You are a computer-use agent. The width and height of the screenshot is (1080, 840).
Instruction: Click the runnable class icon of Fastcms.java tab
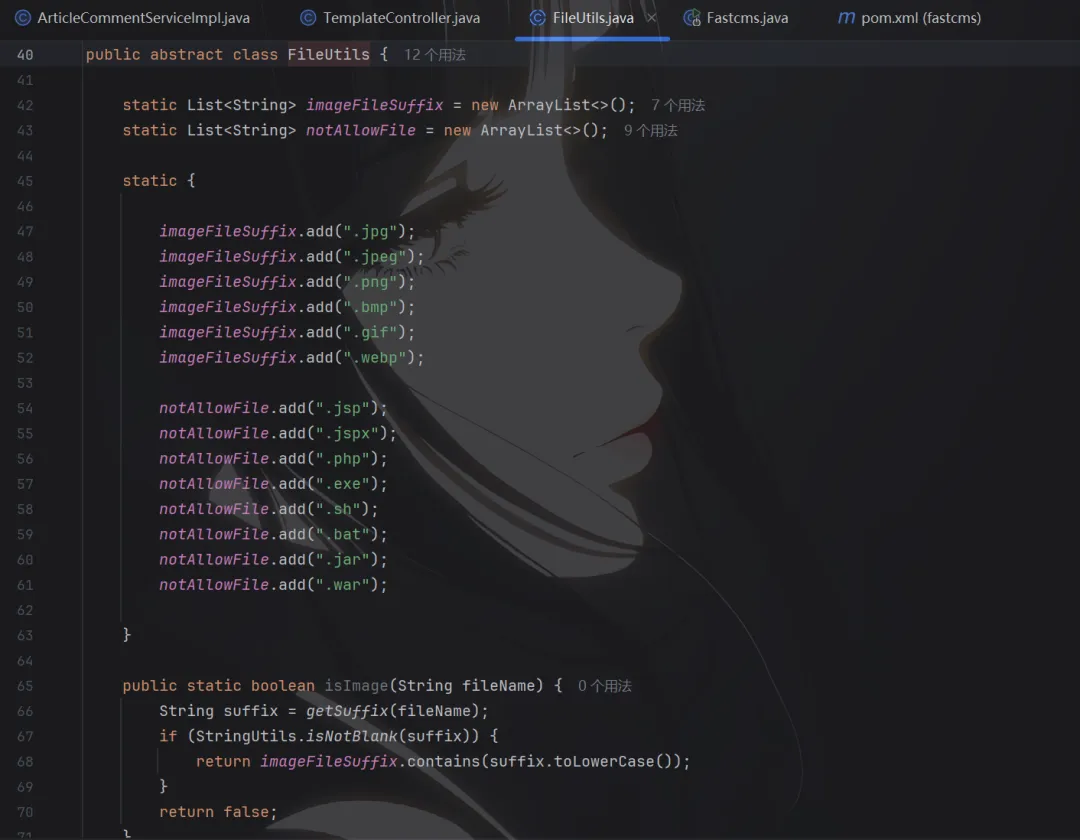click(x=692, y=18)
